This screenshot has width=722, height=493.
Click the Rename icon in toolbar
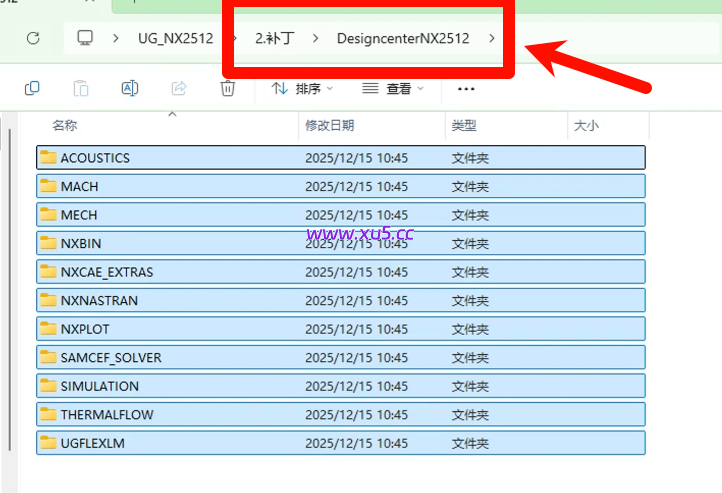pos(129,88)
